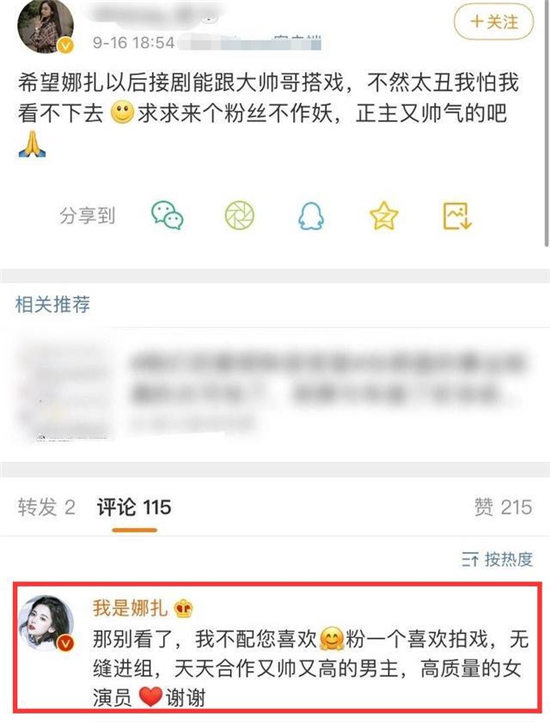Tap the post timestamp 9-16 18:54
The height and width of the screenshot is (722, 550).
click(x=134, y=43)
